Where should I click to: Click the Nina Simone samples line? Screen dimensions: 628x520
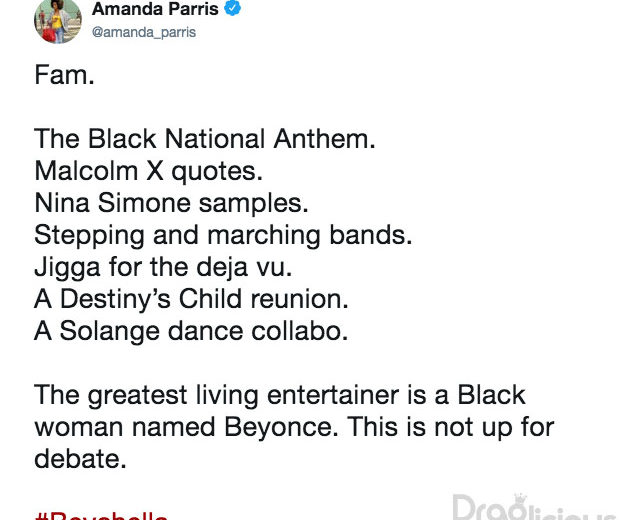coord(171,203)
